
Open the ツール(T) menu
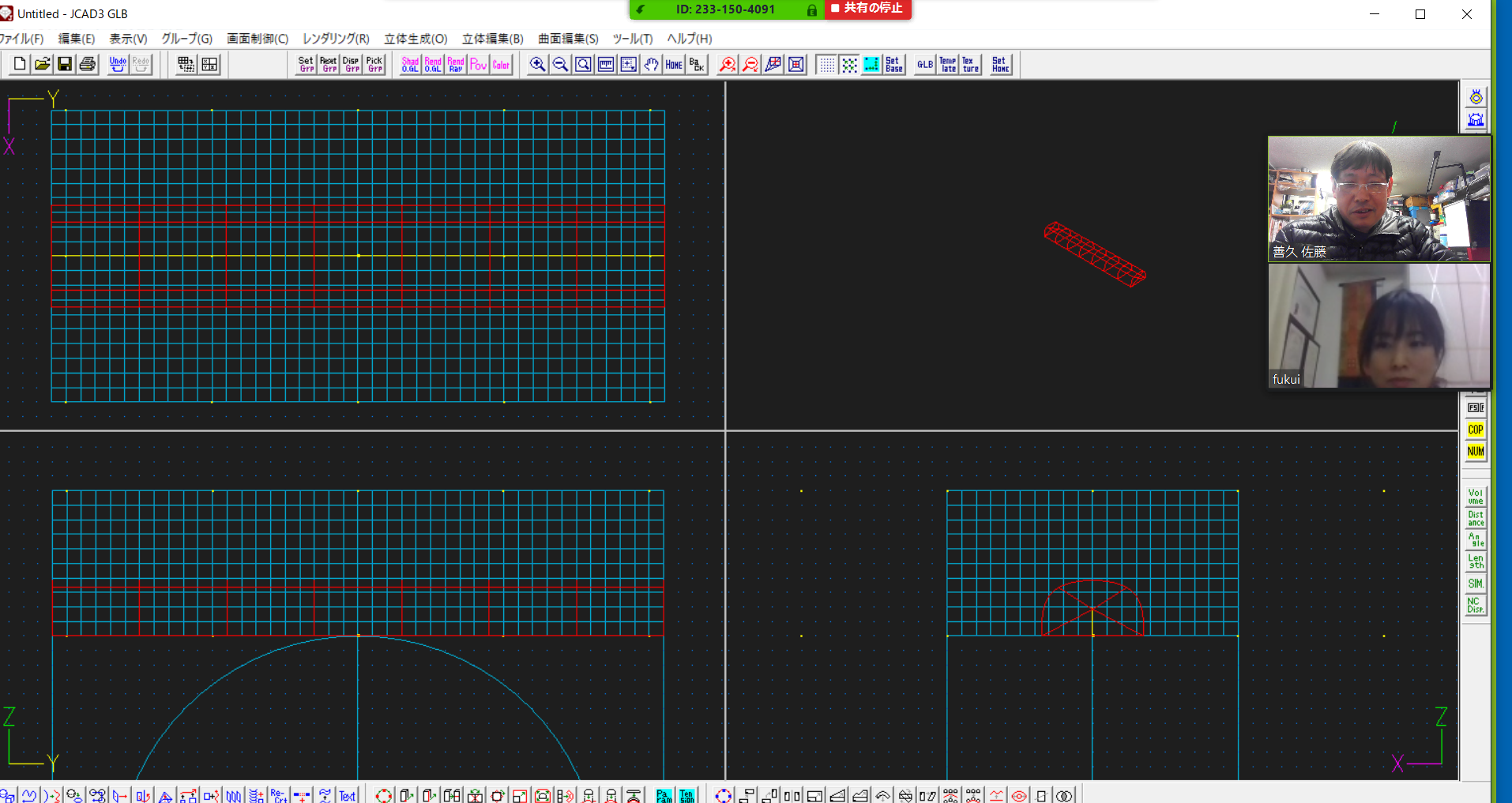[633, 39]
